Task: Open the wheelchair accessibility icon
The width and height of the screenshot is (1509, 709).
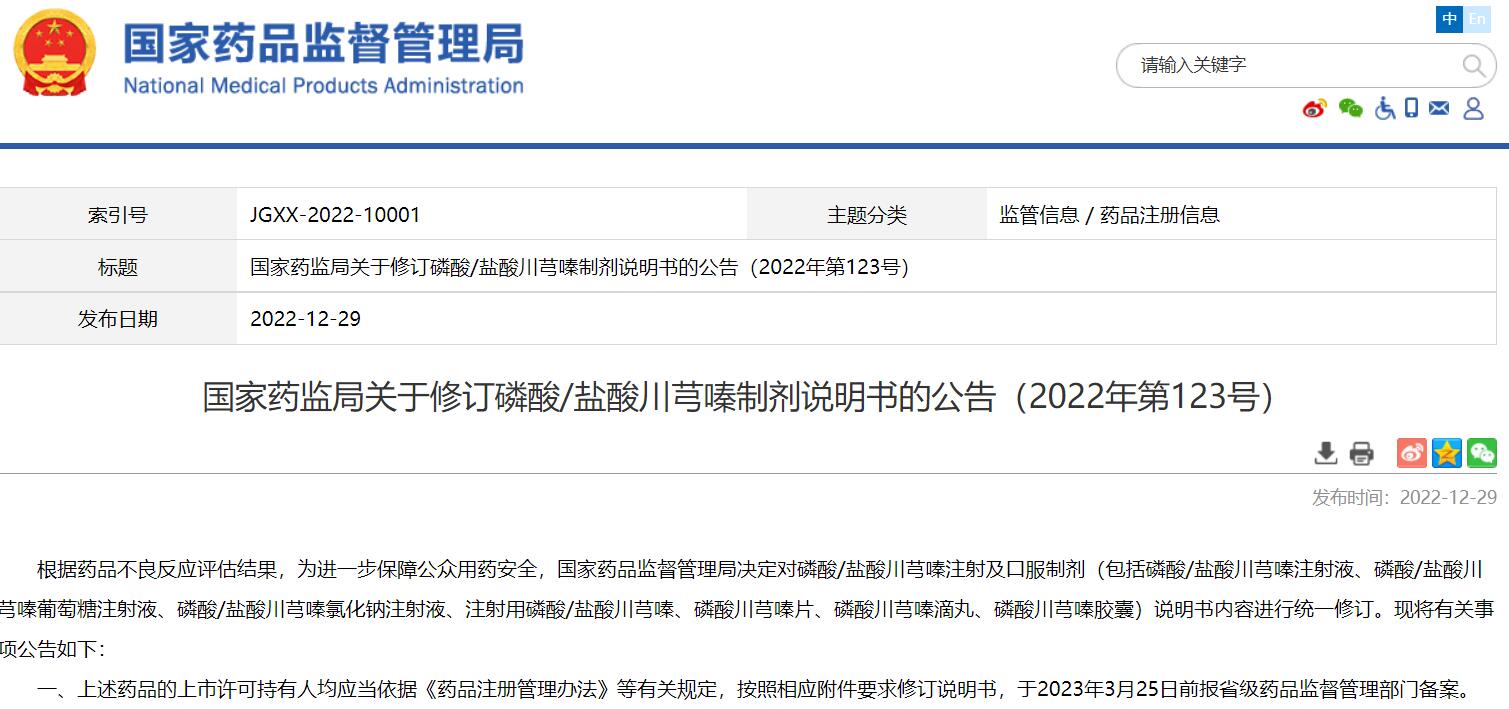Action: coord(1384,108)
